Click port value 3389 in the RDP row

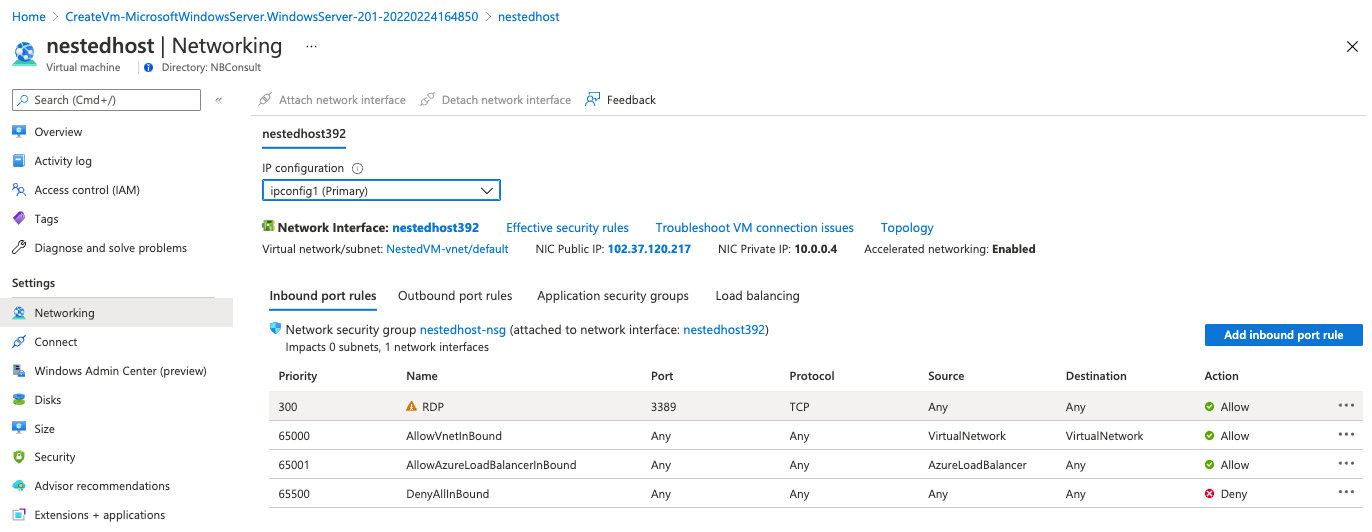coord(662,407)
